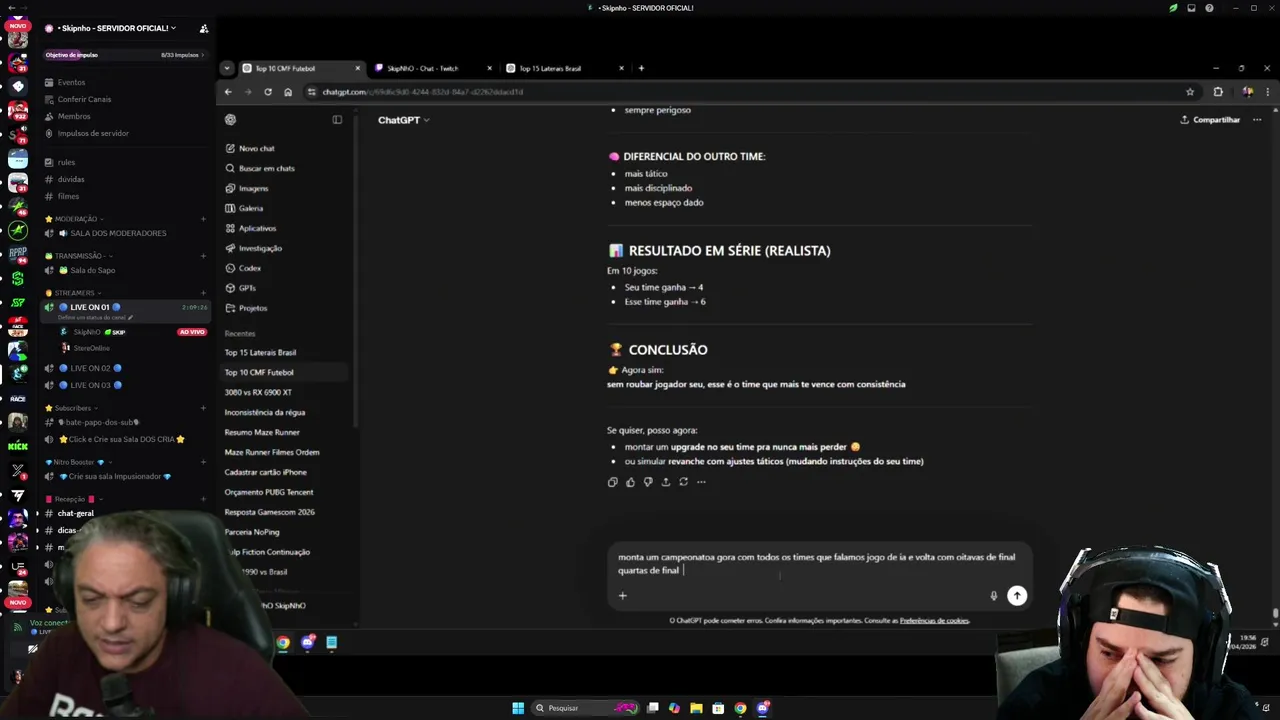This screenshot has width=1280, height=720.
Task: Click the message composer text field
Action: [818, 564]
